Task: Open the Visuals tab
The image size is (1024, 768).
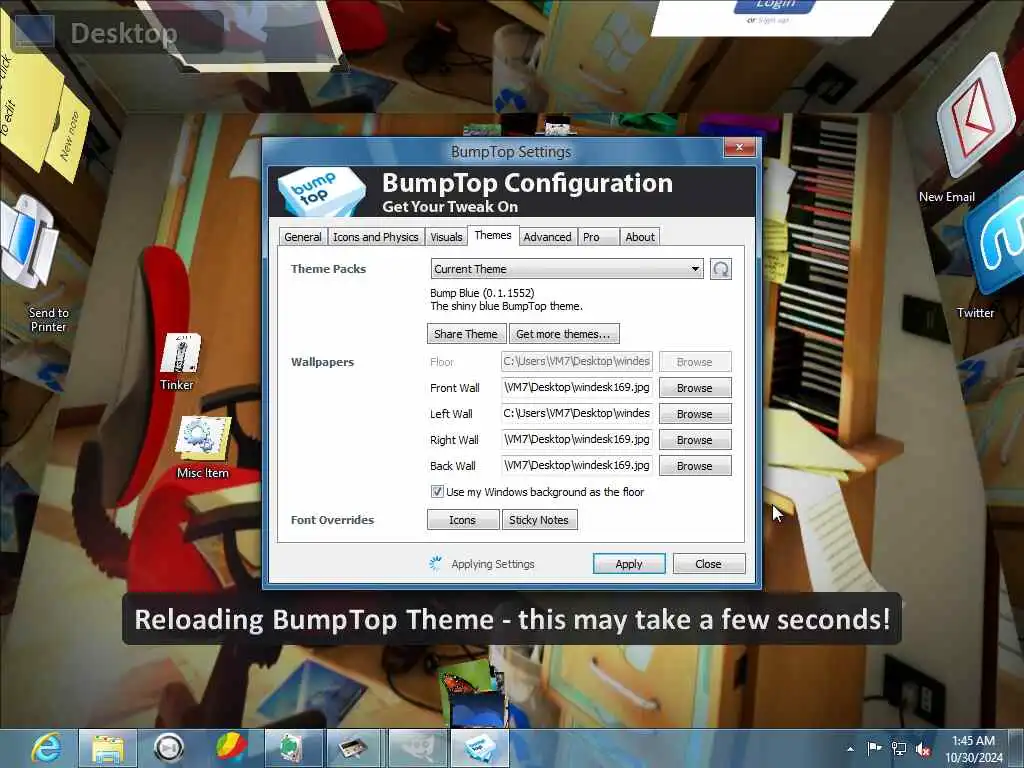Action: coord(446,236)
